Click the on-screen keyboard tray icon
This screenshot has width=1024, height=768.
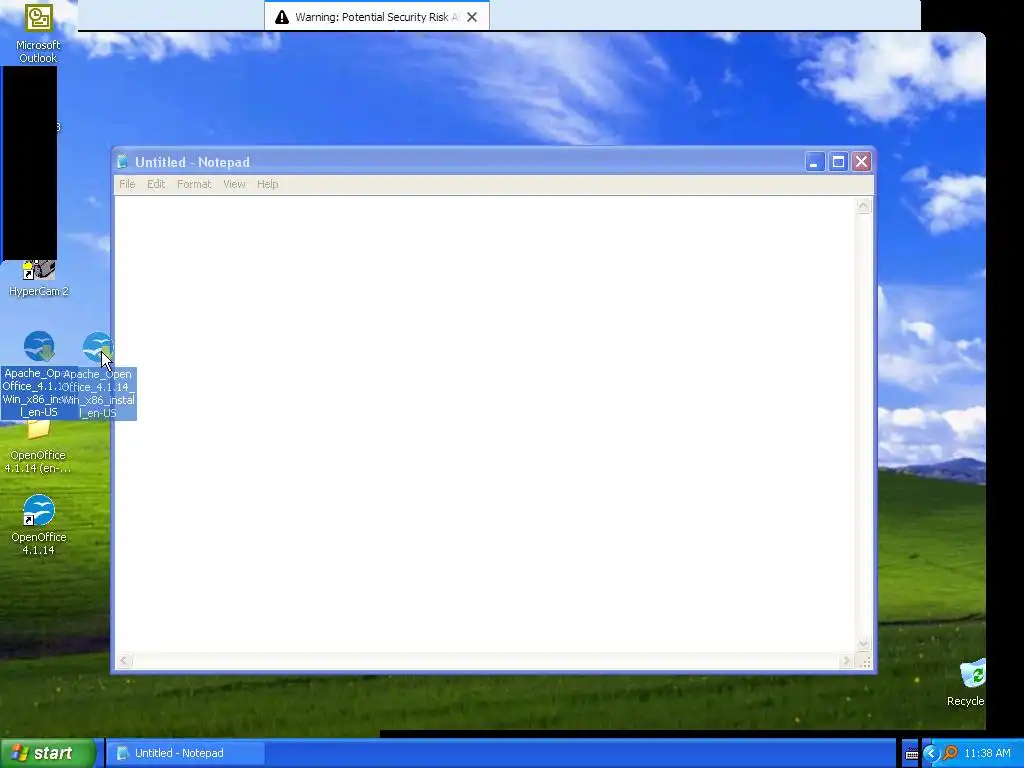pyautogui.click(x=912, y=754)
